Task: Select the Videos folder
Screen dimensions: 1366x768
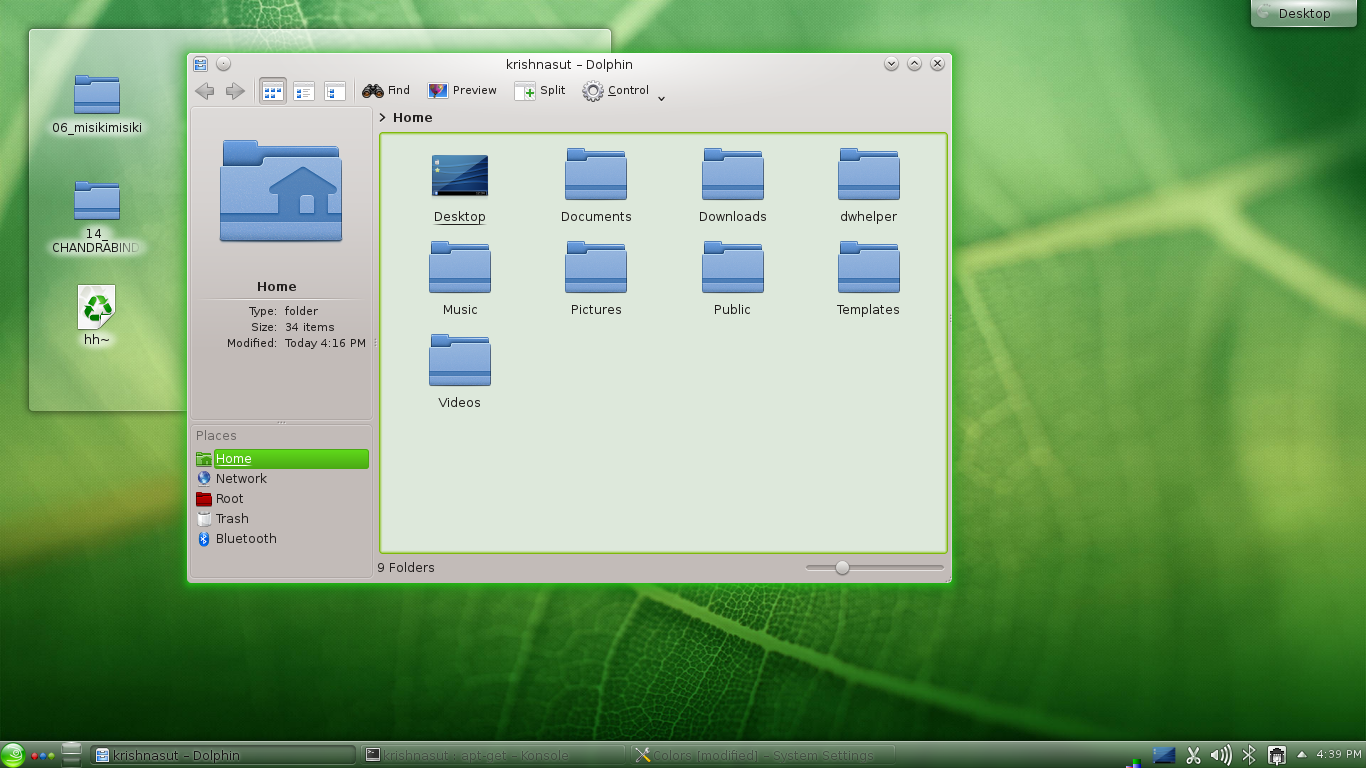Action: point(460,372)
